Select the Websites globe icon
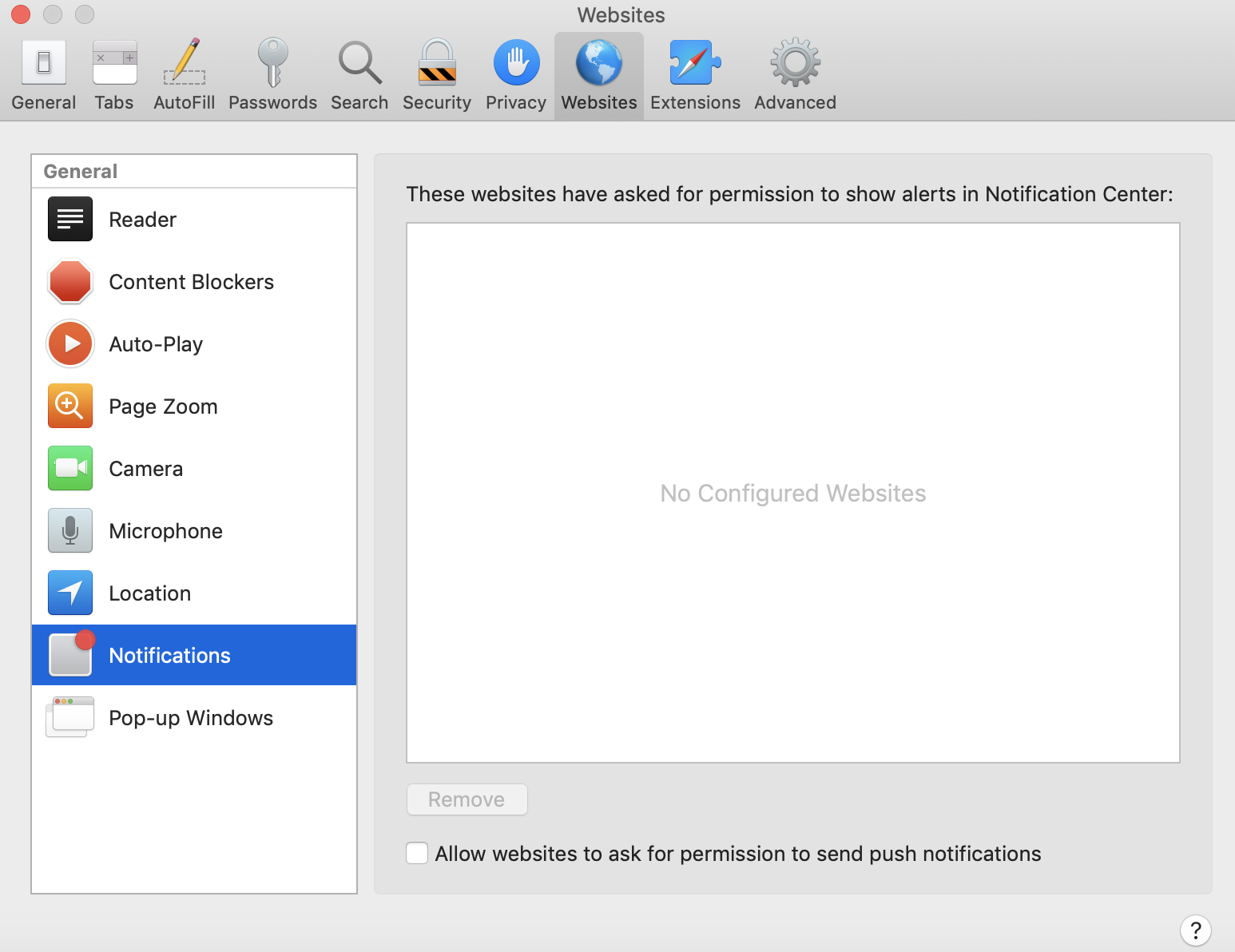This screenshot has height=952, width=1235. point(599,62)
